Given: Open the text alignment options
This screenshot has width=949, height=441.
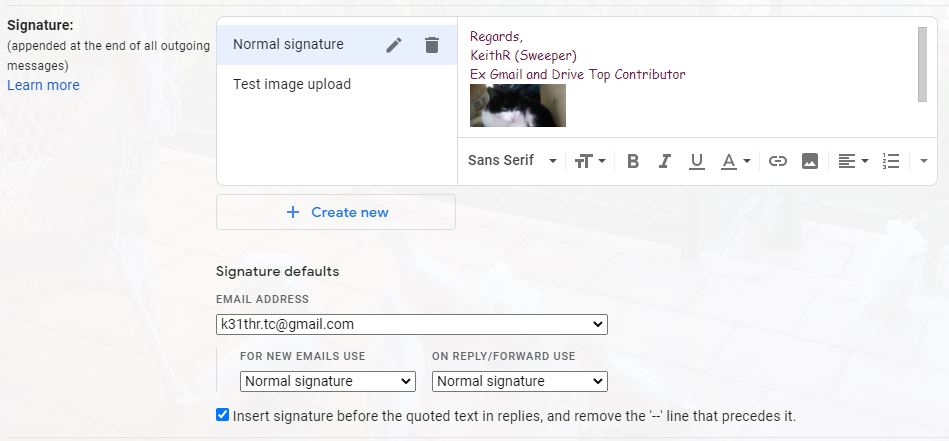Looking at the screenshot, I should tap(853, 161).
